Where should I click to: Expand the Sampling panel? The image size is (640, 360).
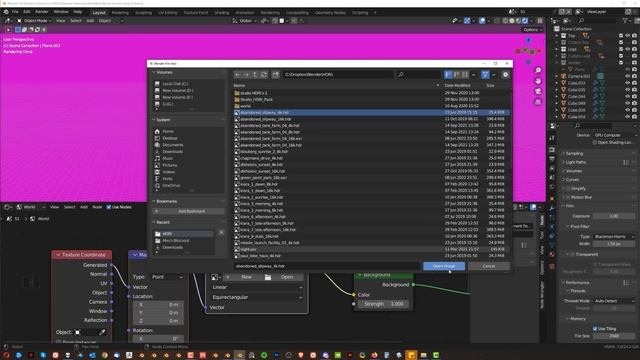[574, 153]
